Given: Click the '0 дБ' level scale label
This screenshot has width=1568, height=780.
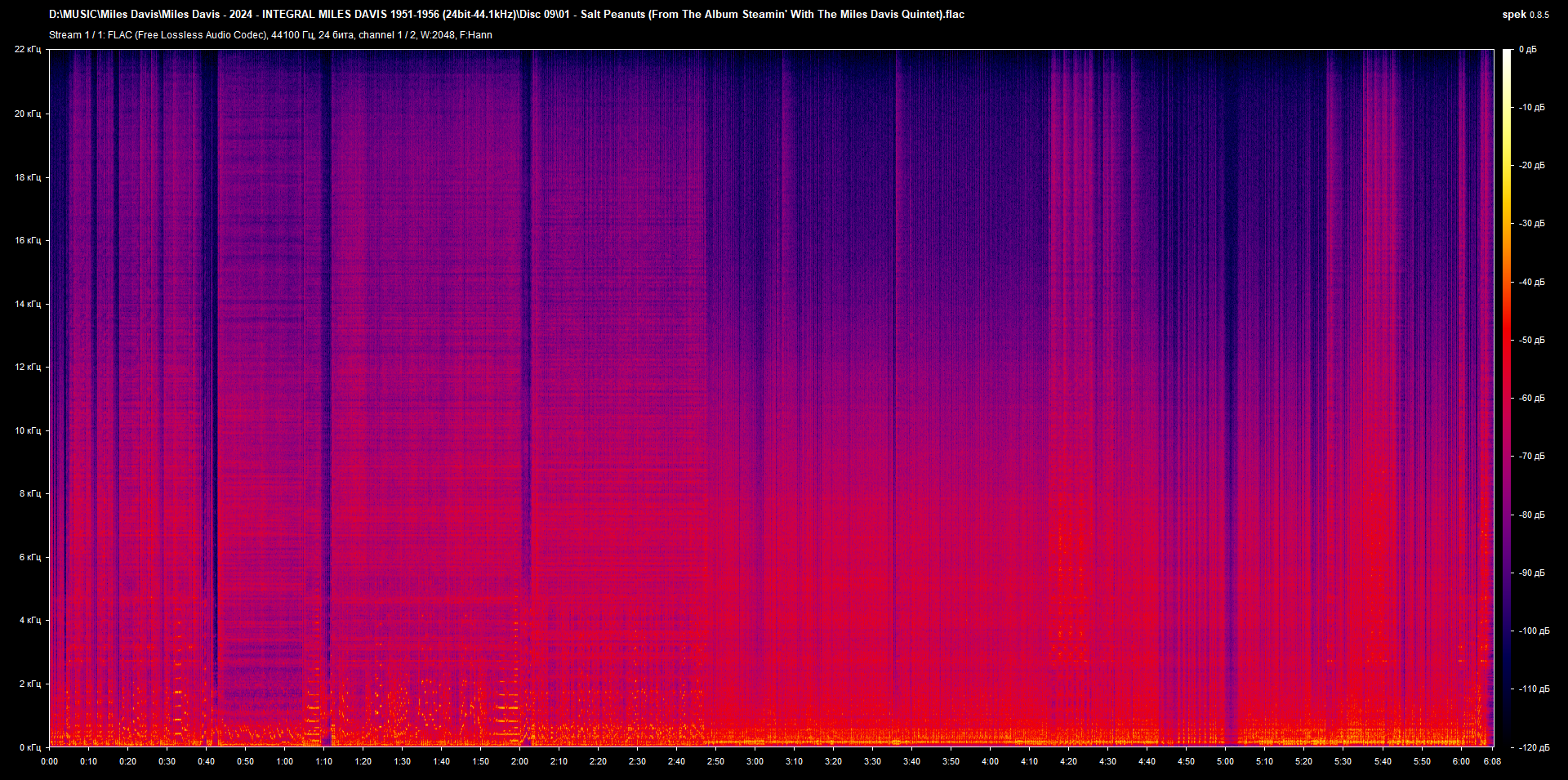Looking at the screenshot, I should [x=1527, y=50].
